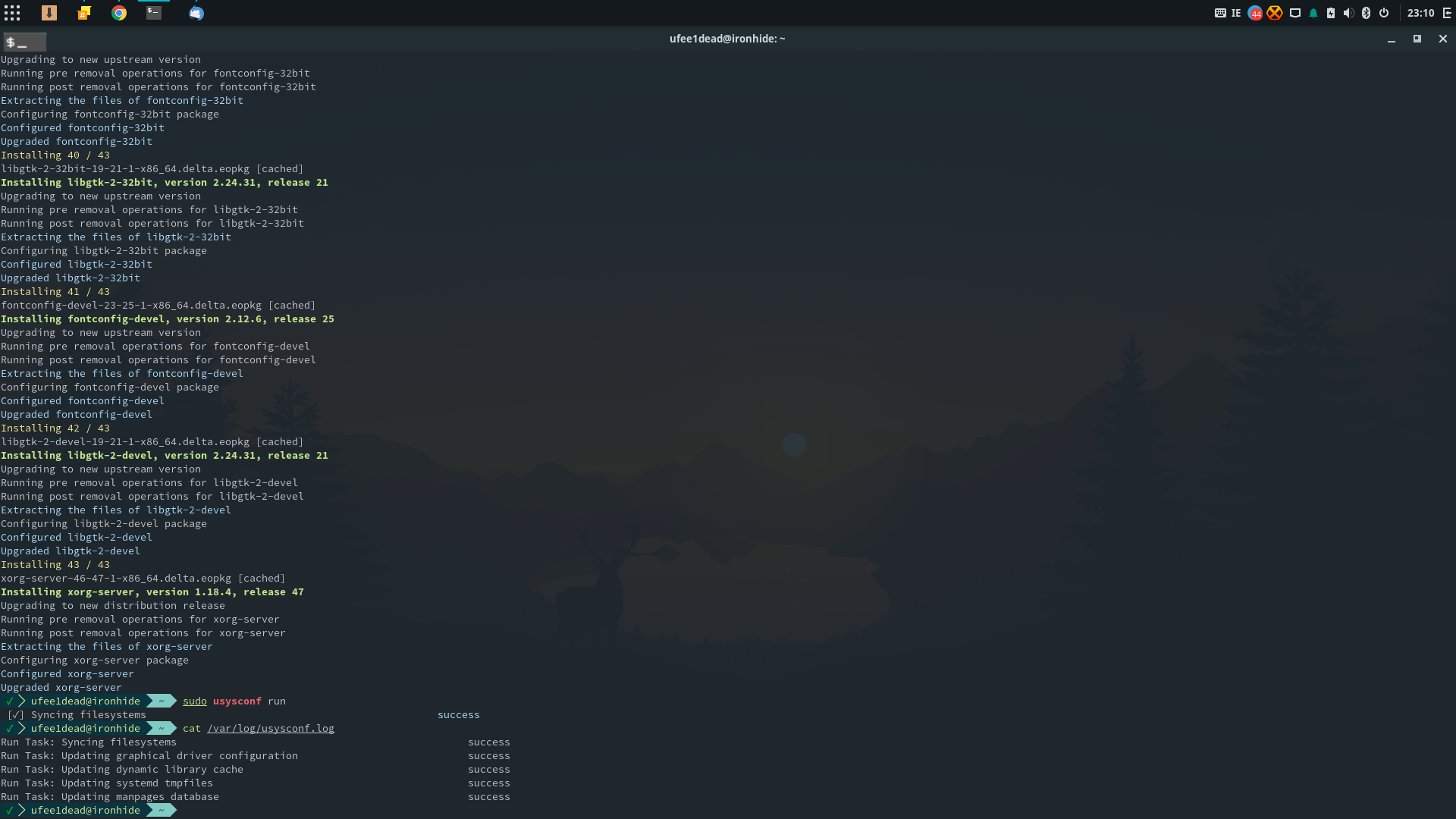This screenshot has width=1456, height=819.
Task: Open the applications grid menu
Action: [x=12, y=13]
